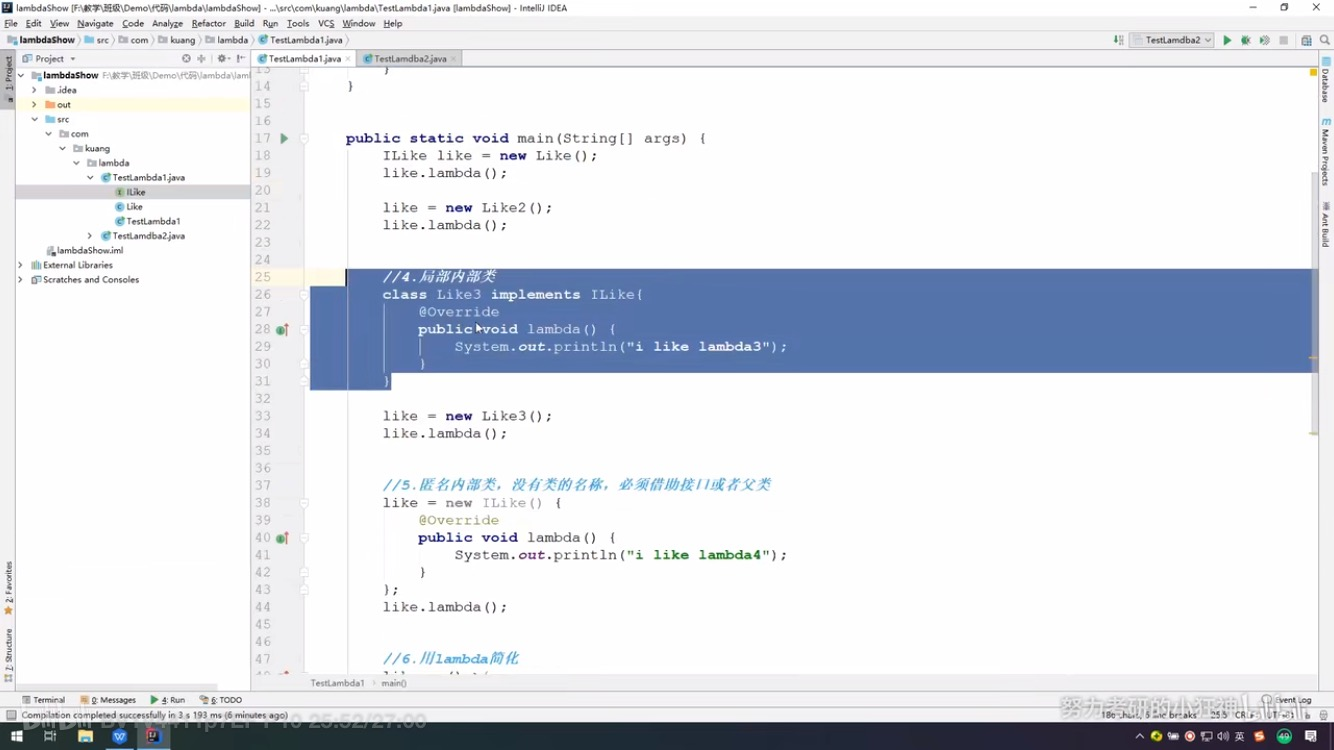This screenshot has width=1334, height=750.
Task: Open the Ant Build tool window
Action: tap(1326, 223)
